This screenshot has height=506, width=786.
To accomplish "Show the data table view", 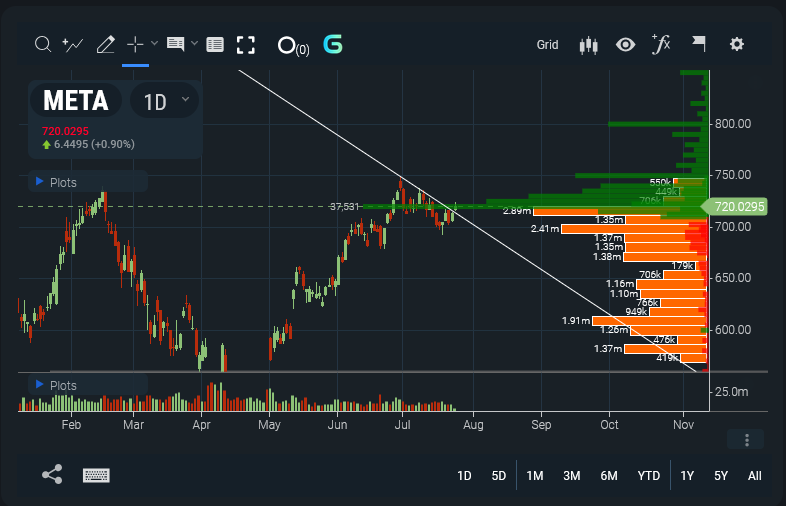I will [215, 45].
